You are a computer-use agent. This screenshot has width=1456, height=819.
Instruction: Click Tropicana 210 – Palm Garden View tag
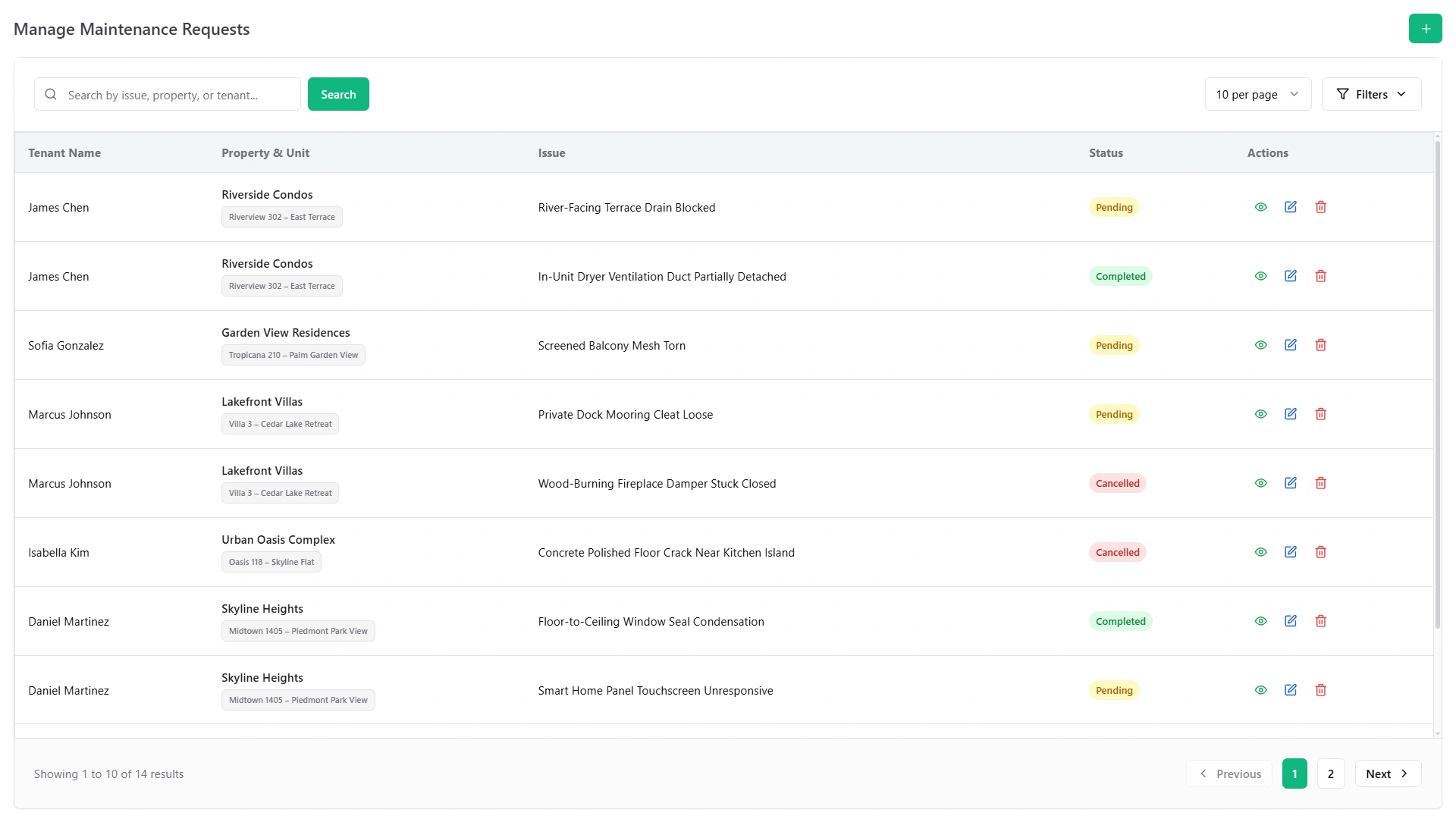tap(293, 355)
